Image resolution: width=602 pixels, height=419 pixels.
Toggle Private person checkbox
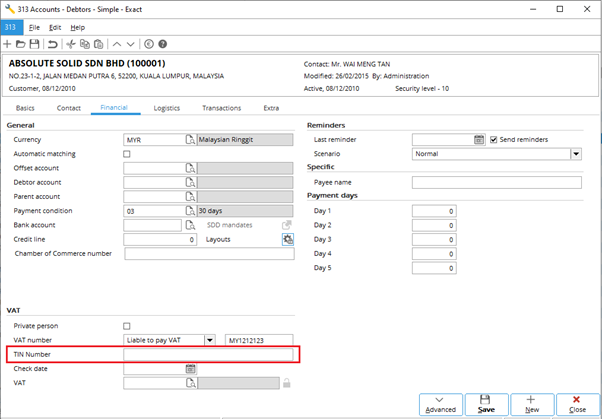(x=127, y=326)
